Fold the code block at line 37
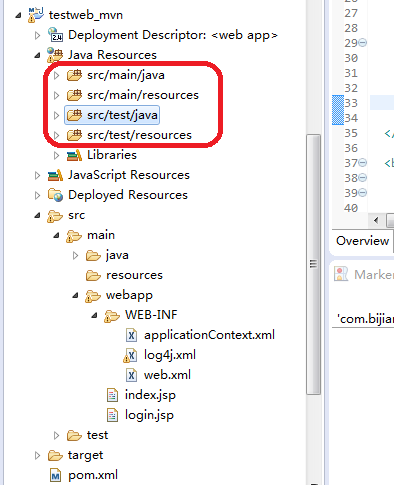Viewport: 394px width, 485px height. pyautogui.click(x=363, y=163)
